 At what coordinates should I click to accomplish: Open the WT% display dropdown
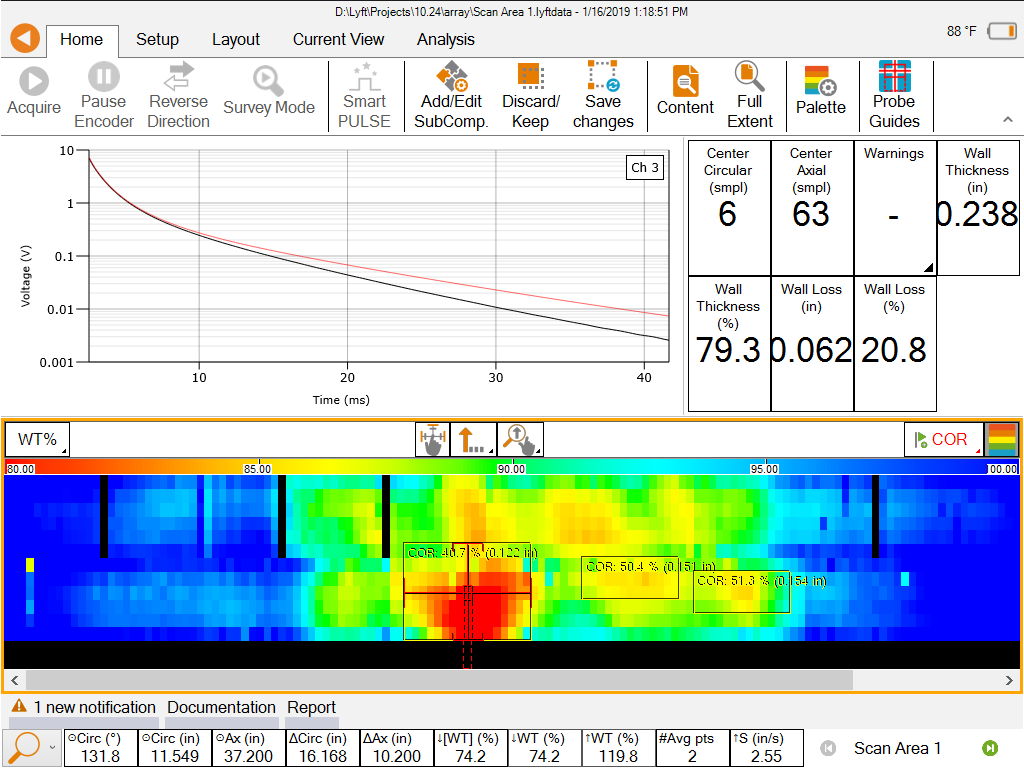pos(37,439)
